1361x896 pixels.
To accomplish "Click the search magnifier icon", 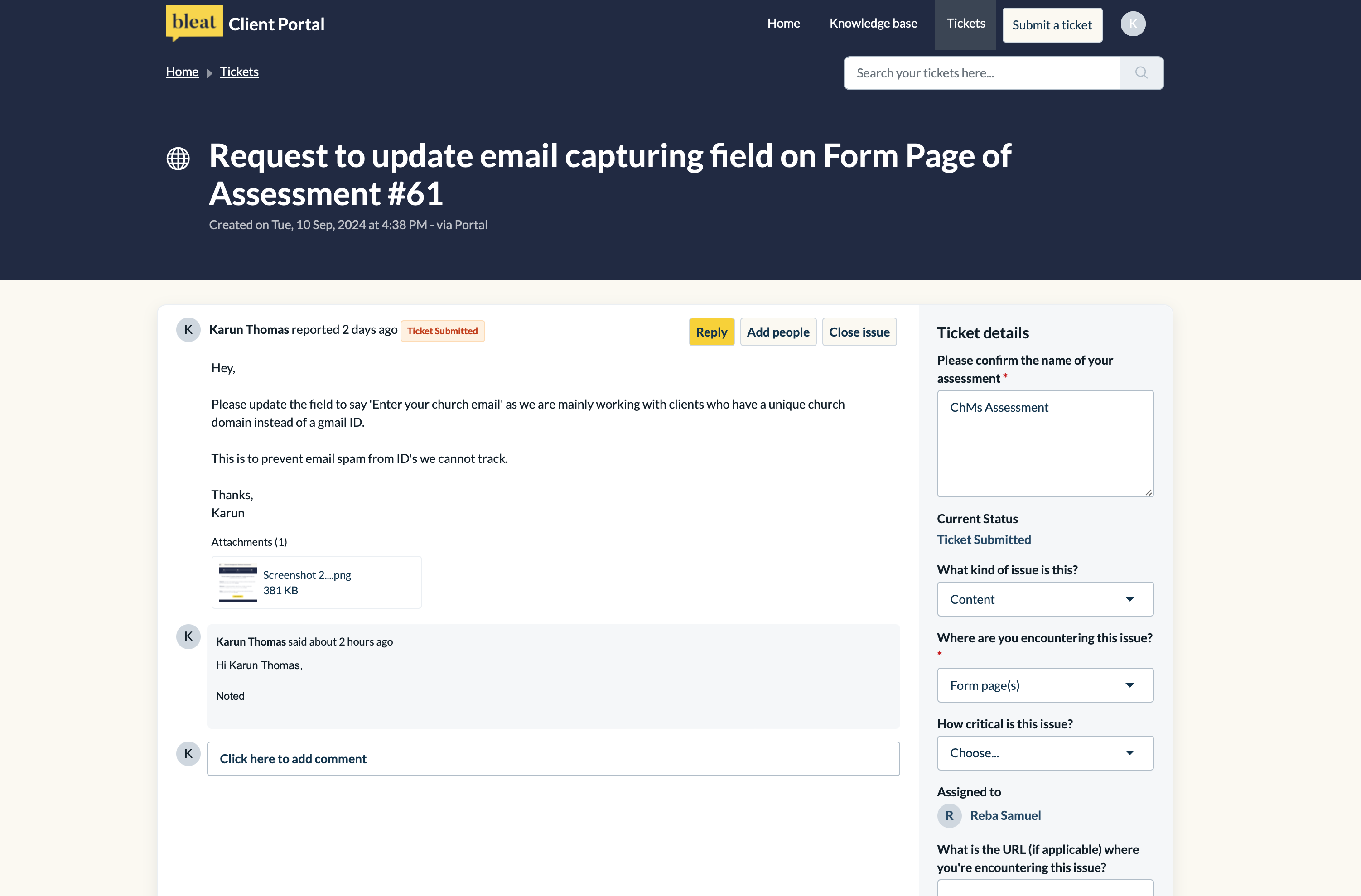I will point(1141,72).
